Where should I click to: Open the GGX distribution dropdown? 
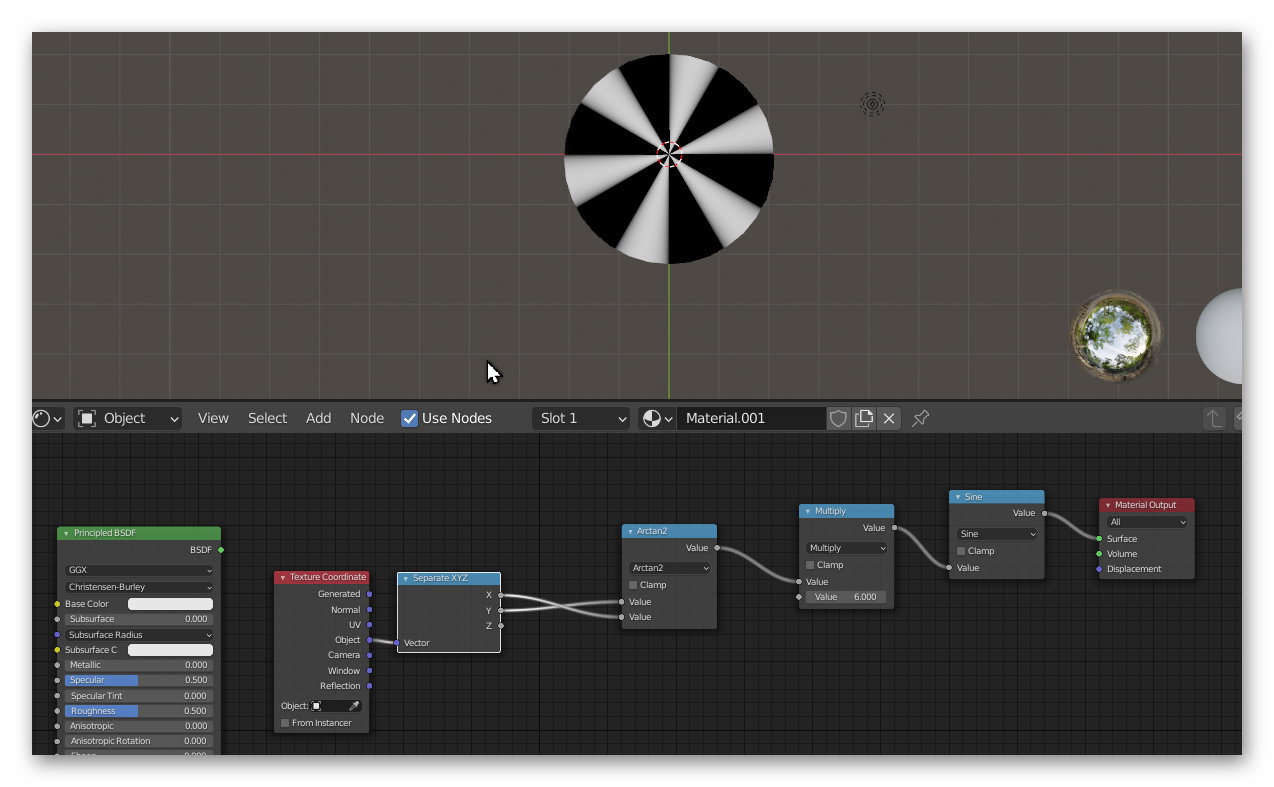139,570
